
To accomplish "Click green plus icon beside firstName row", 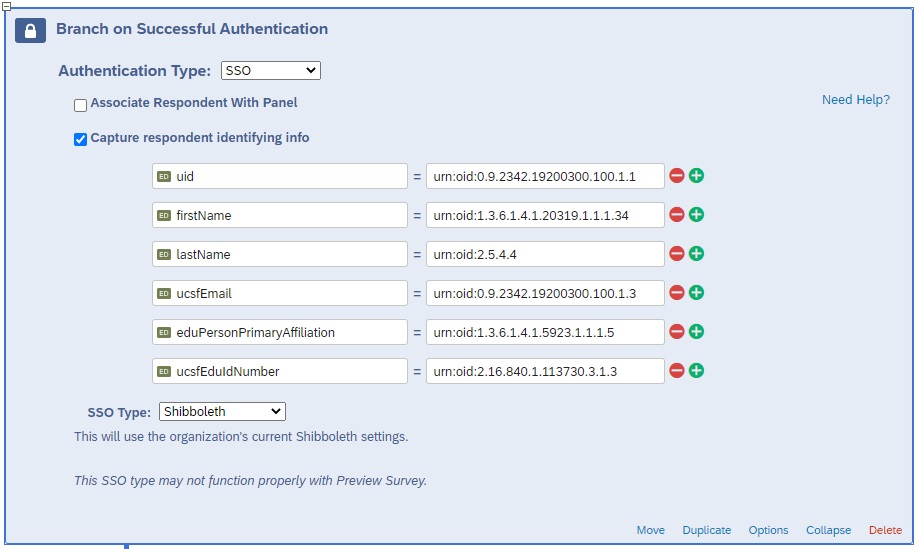I will coord(696,215).
